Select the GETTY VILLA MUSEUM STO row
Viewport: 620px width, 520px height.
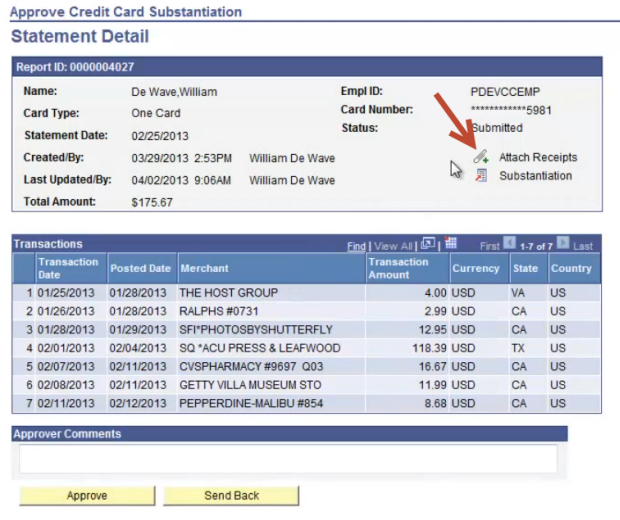click(x=243, y=385)
